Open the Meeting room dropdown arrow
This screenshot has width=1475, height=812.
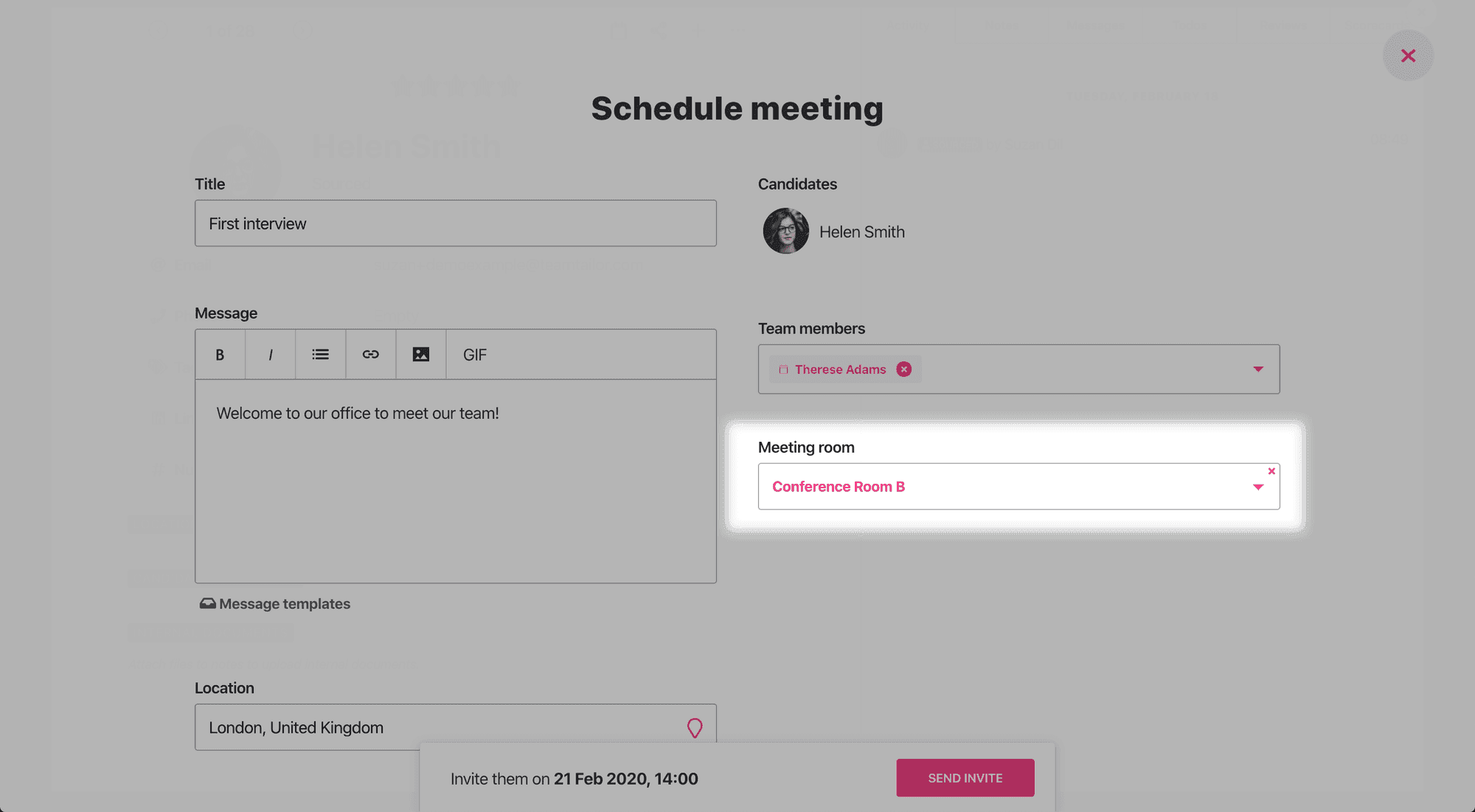1258,487
